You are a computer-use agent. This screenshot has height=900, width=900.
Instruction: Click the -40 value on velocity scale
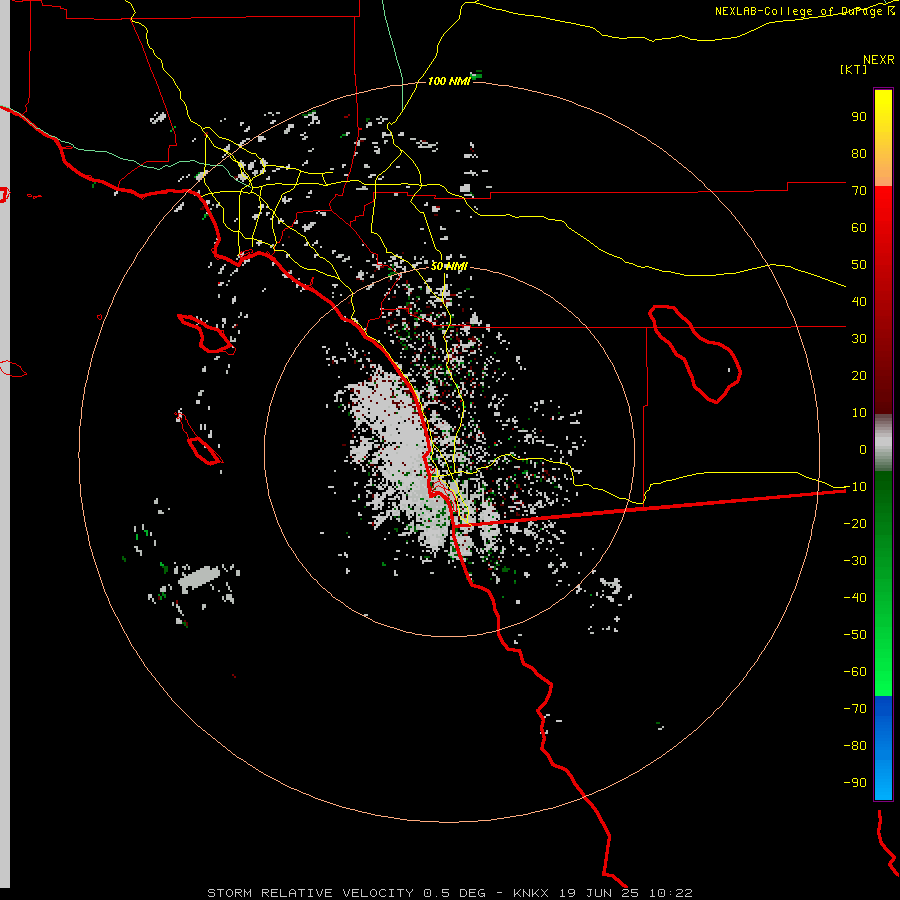pyautogui.click(x=855, y=598)
